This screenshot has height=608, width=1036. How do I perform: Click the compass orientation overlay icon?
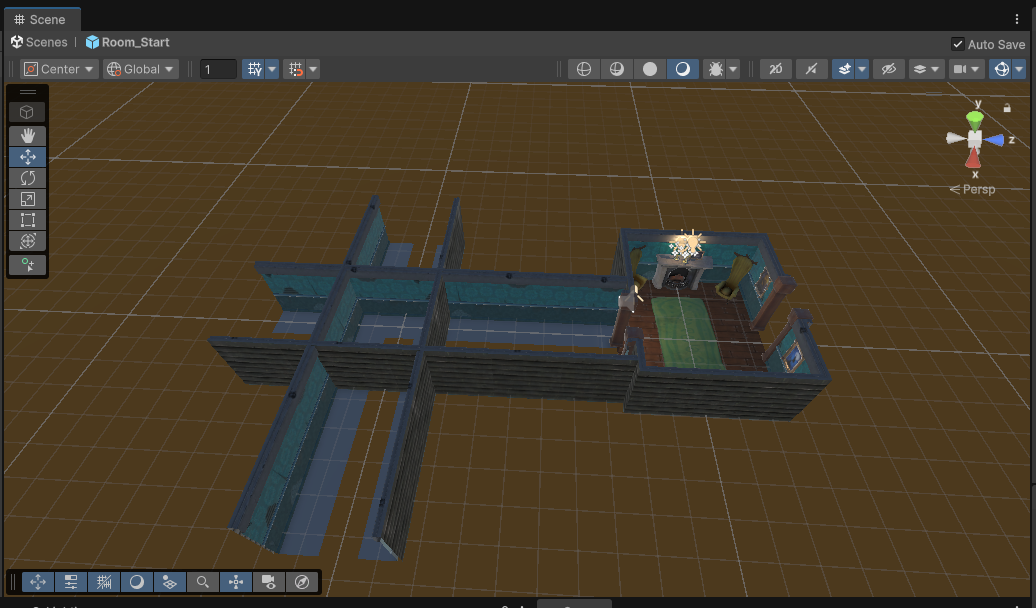301,582
